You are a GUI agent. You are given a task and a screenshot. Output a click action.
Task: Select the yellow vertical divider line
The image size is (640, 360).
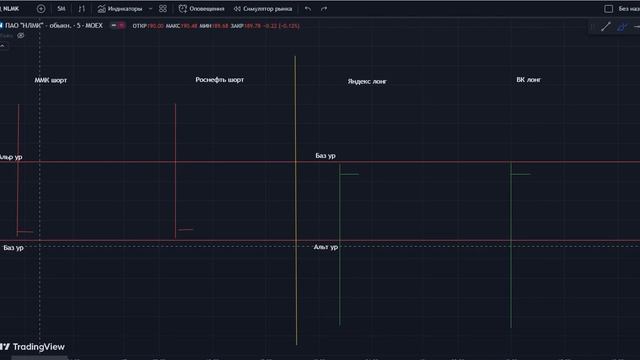(296, 200)
